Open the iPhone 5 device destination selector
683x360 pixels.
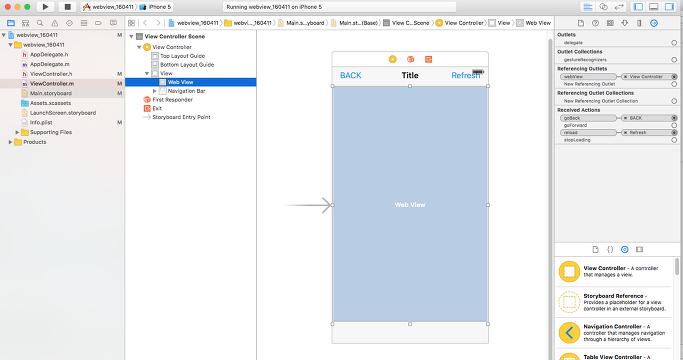point(156,7)
